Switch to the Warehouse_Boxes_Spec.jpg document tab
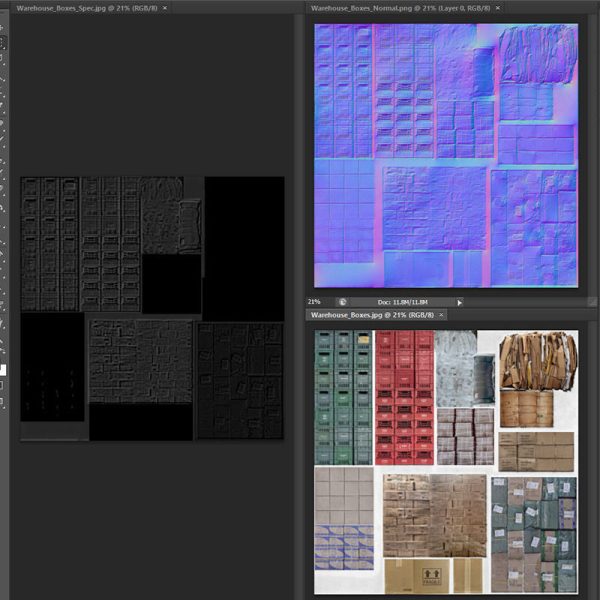This screenshot has height=600, width=600. (x=91, y=8)
